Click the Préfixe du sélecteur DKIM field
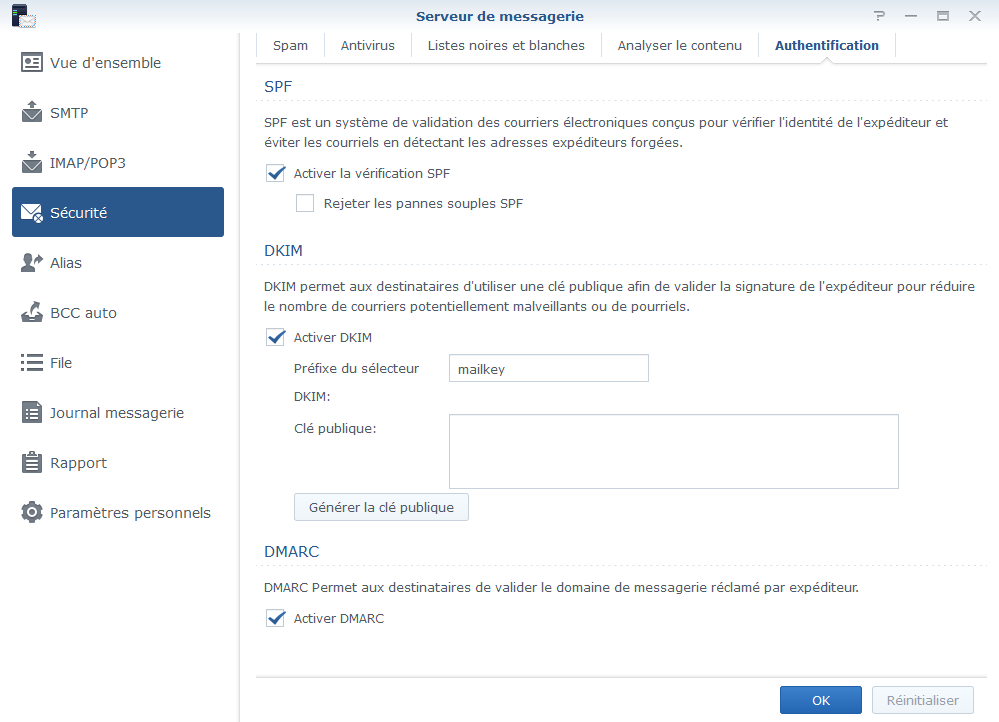Image resolution: width=999 pixels, height=722 pixels. pos(548,369)
